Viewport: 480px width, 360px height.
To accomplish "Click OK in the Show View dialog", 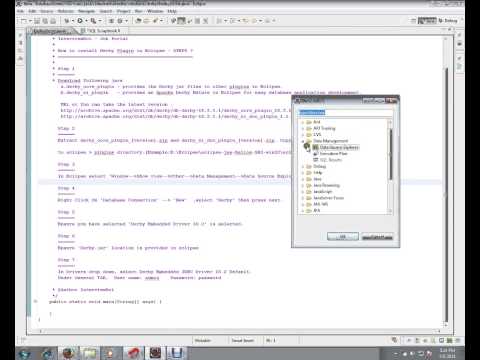I will tap(343, 237).
